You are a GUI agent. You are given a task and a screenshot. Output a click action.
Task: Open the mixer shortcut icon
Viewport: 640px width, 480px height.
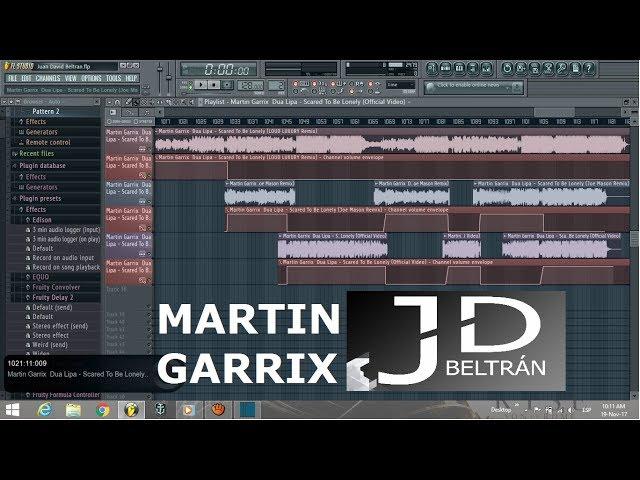tap(486, 68)
